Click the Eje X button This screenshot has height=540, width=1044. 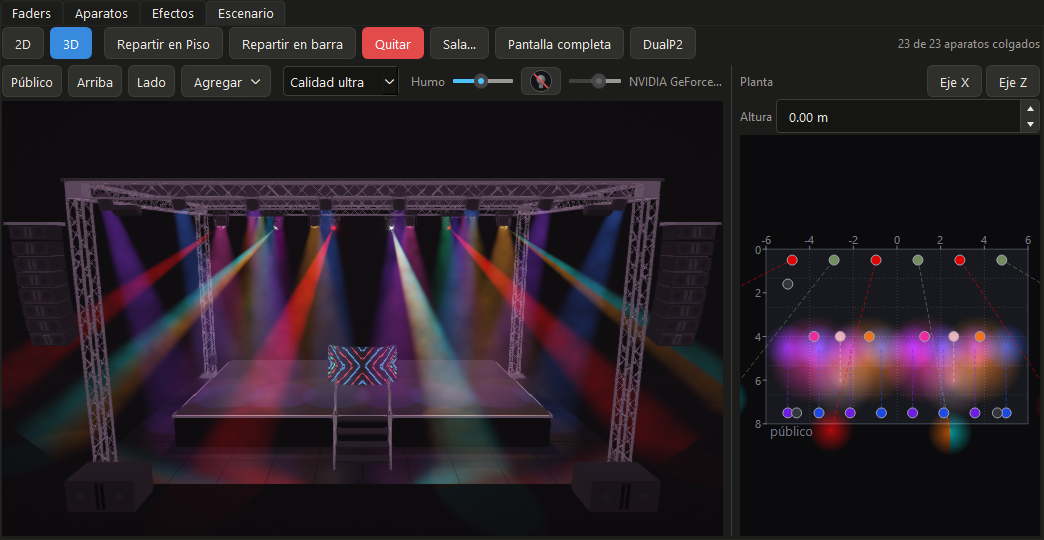tap(954, 82)
